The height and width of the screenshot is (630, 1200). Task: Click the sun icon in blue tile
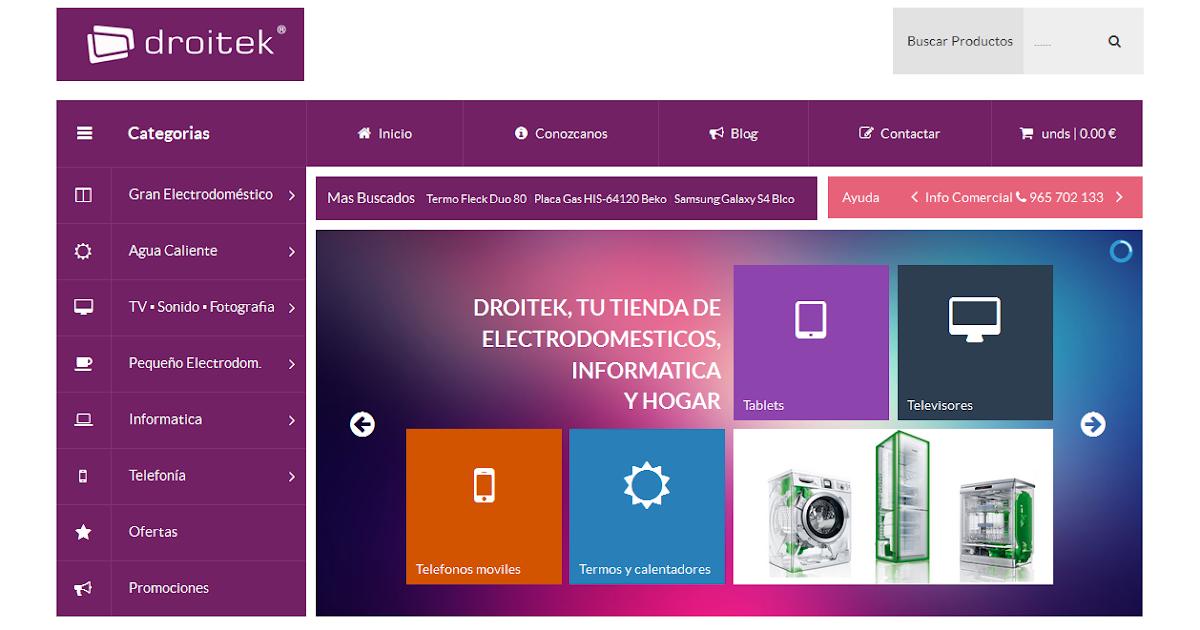pos(647,485)
